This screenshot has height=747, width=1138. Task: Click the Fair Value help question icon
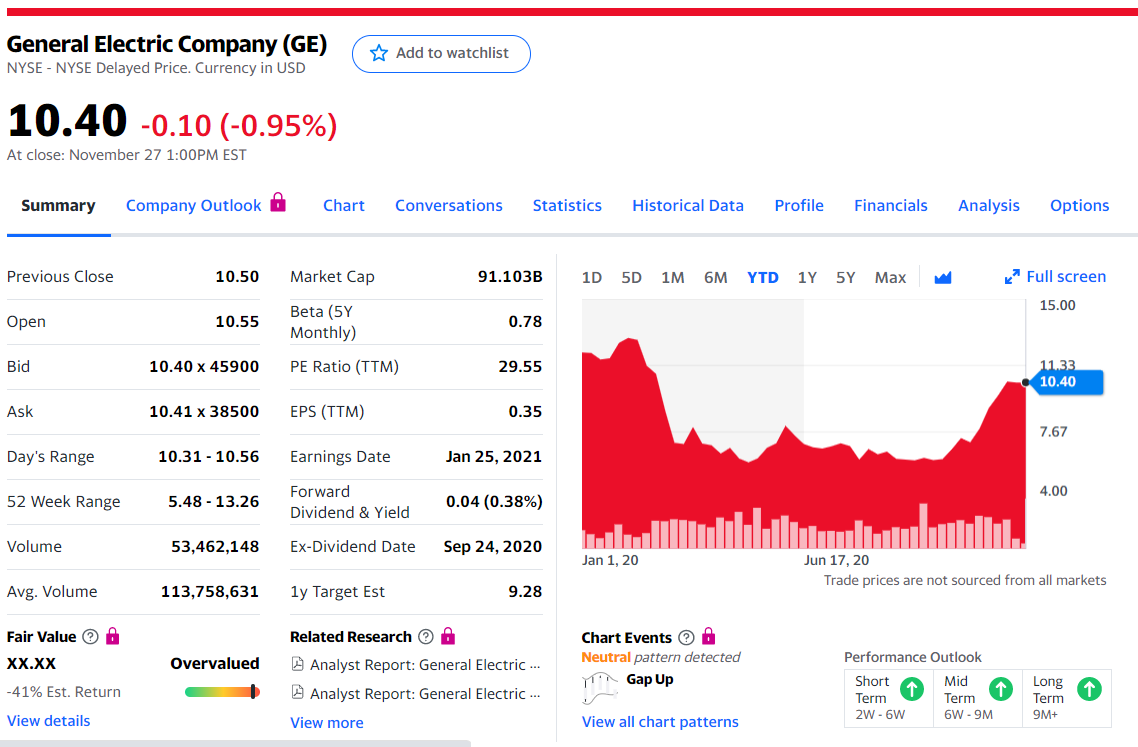pos(90,636)
